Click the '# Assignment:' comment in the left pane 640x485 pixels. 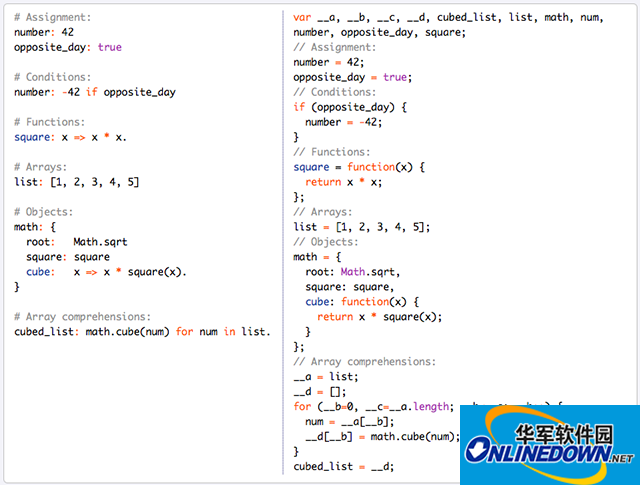tap(52, 18)
